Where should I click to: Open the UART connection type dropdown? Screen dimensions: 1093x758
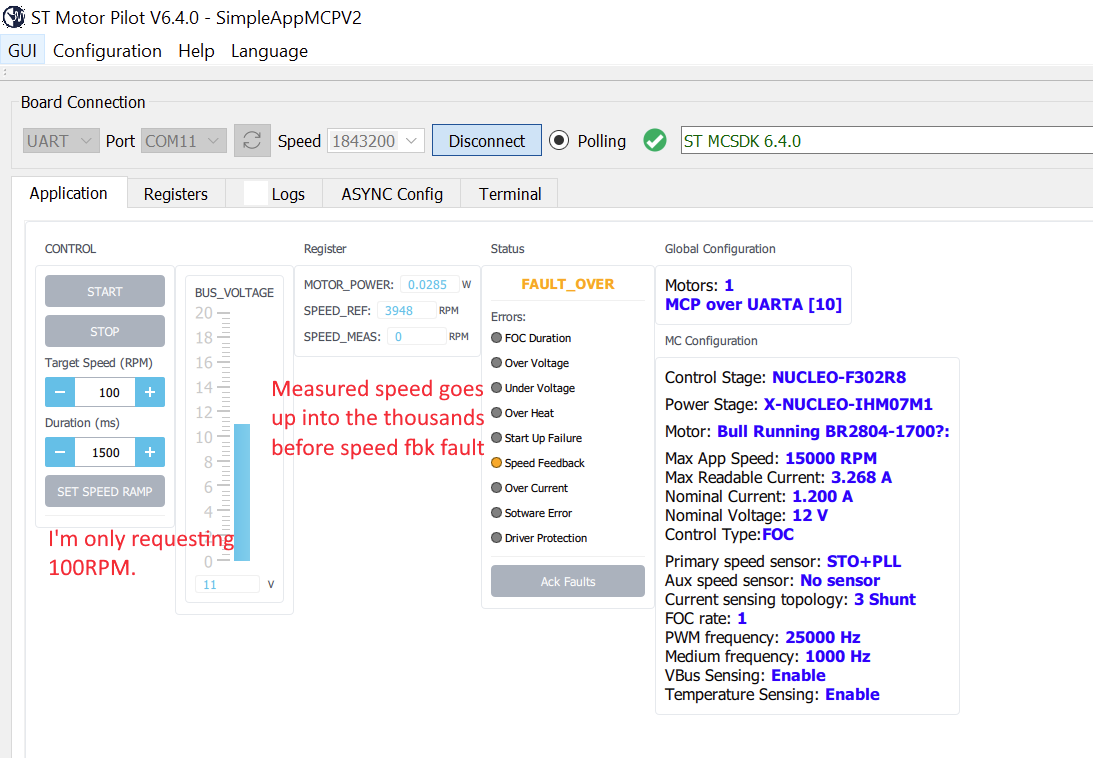pyautogui.click(x=60, y=140)
